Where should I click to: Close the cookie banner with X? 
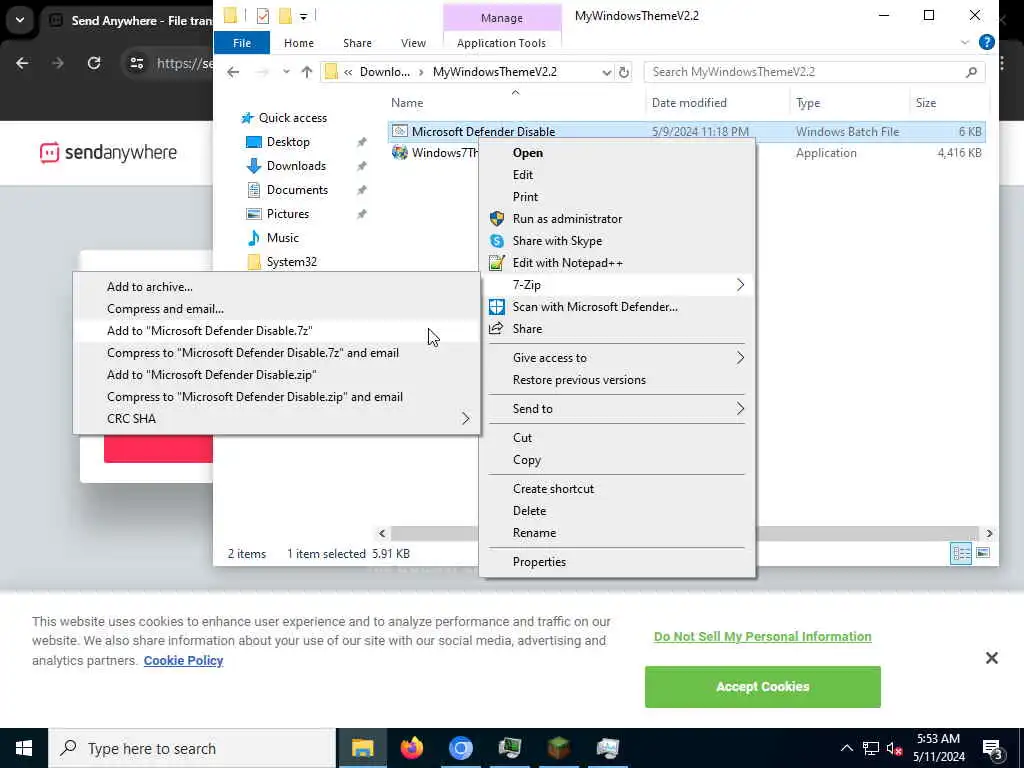(x=991, y=658)
